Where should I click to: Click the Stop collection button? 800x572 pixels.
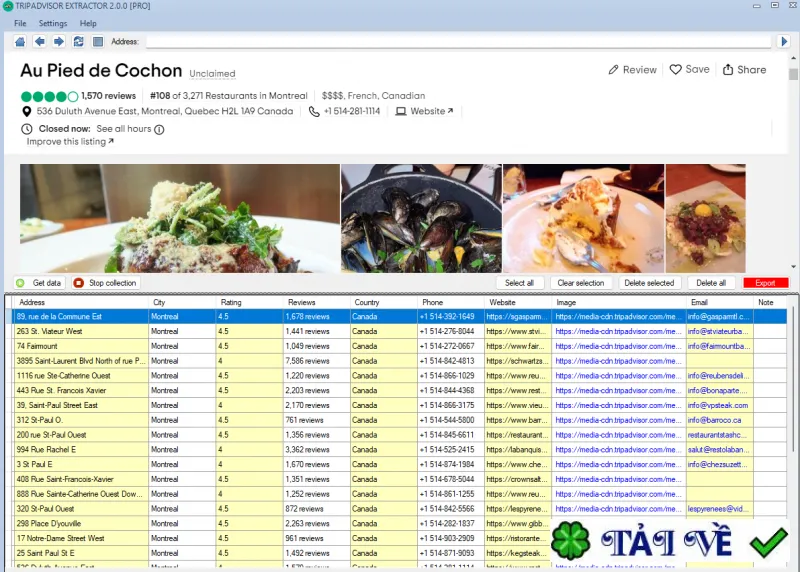pos(106,283)
